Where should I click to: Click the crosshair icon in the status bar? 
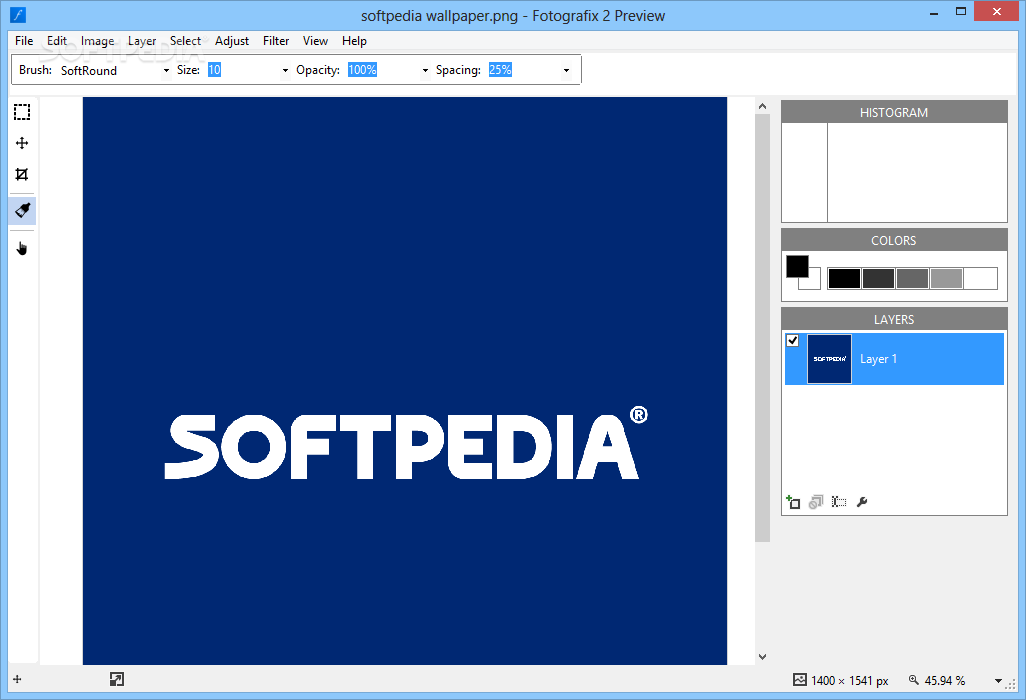[18, 679]
